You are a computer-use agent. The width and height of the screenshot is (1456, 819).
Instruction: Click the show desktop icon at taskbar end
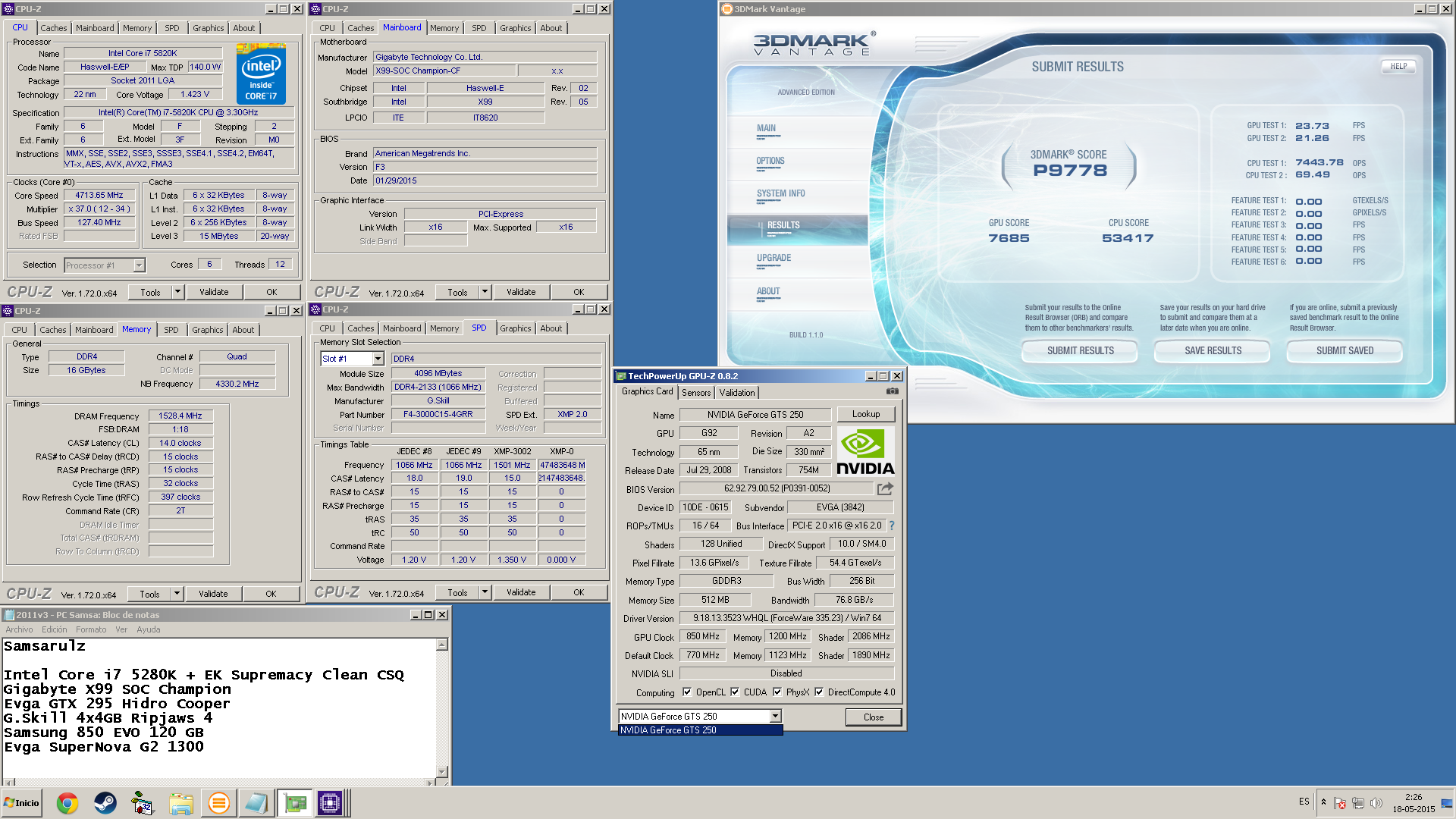click(x=1447, y=803)
